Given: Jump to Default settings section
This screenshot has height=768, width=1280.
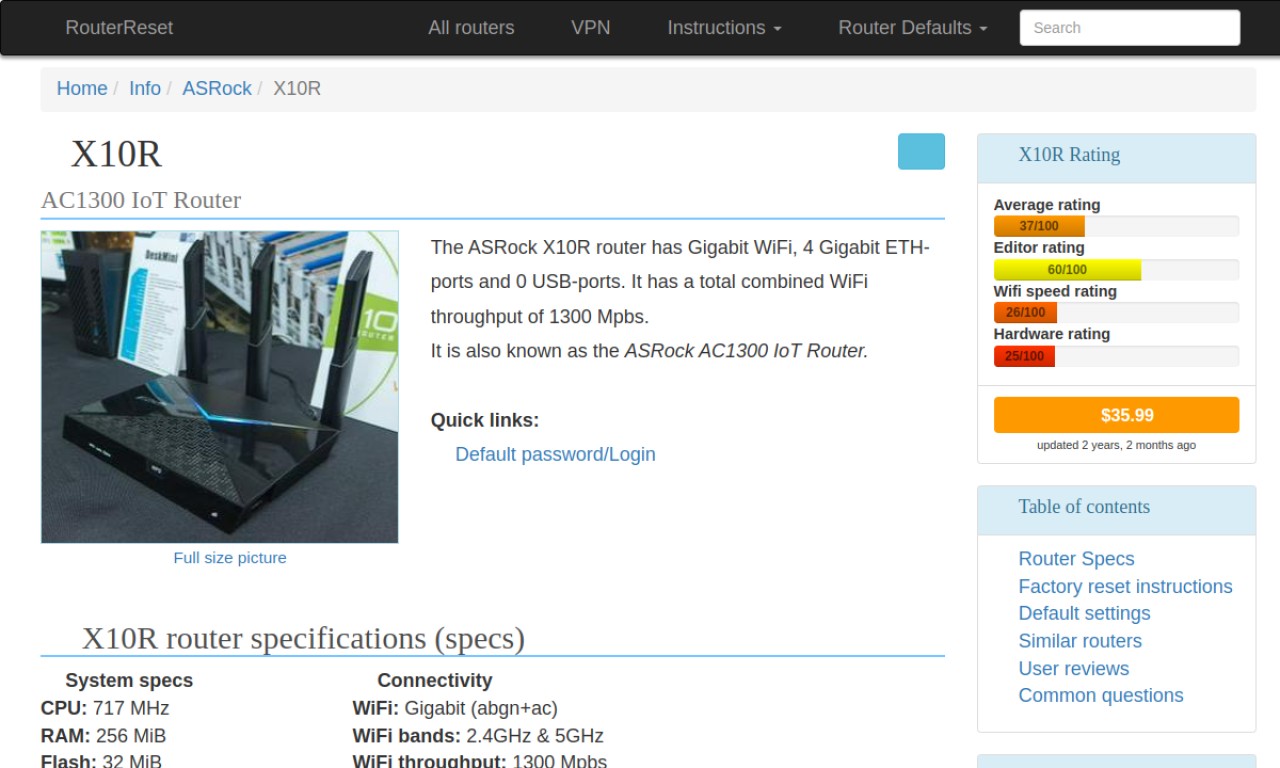Looking at the screenshot, I should pyautogui.click(x=1084, y=613).
